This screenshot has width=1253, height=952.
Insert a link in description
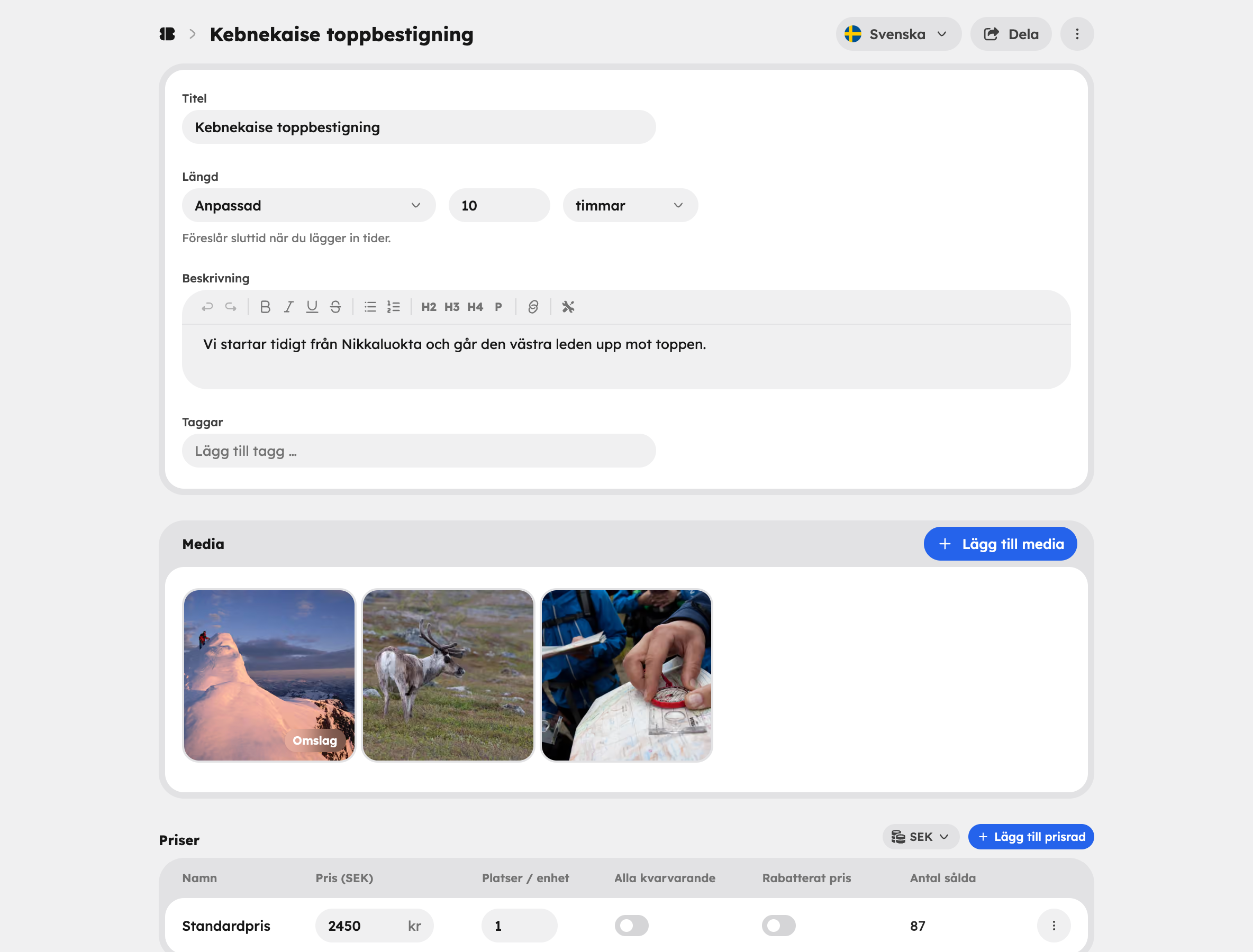[x=533, y=307]
